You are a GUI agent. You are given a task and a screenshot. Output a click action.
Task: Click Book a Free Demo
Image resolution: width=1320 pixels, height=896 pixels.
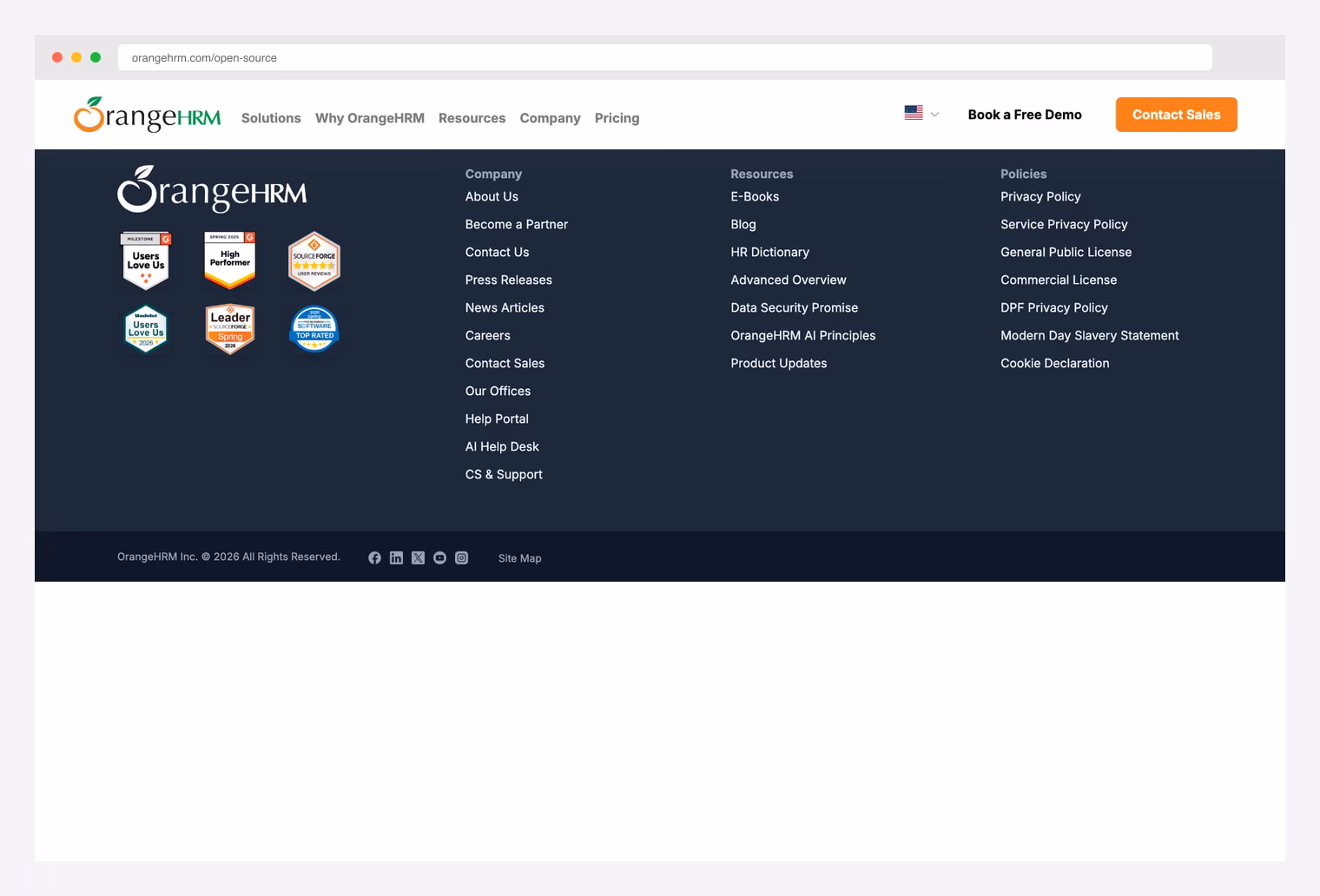pos(1025,115)
